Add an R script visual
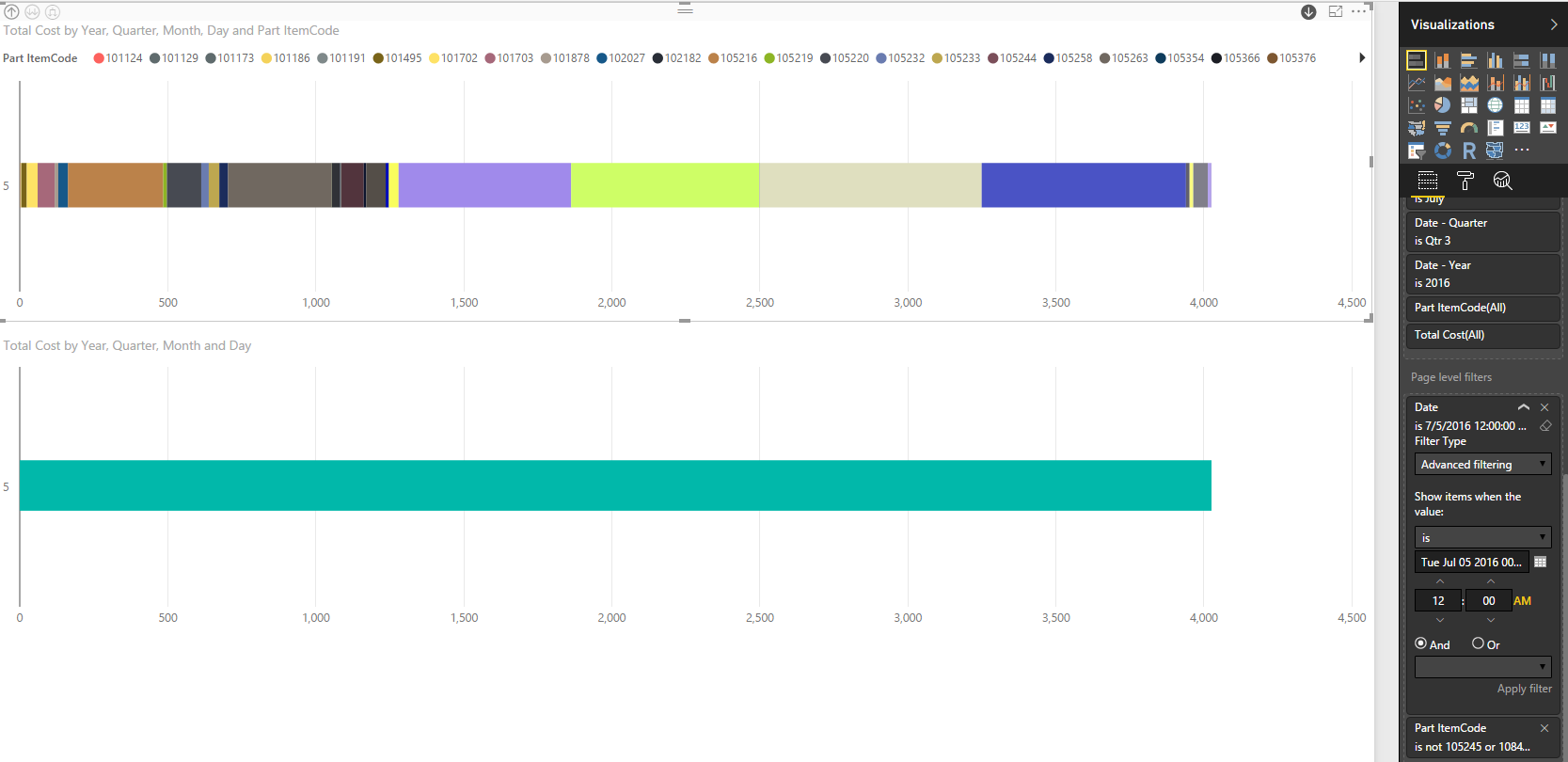The width and height of the screenshot is (1568, 762). tap(1468, 151)
